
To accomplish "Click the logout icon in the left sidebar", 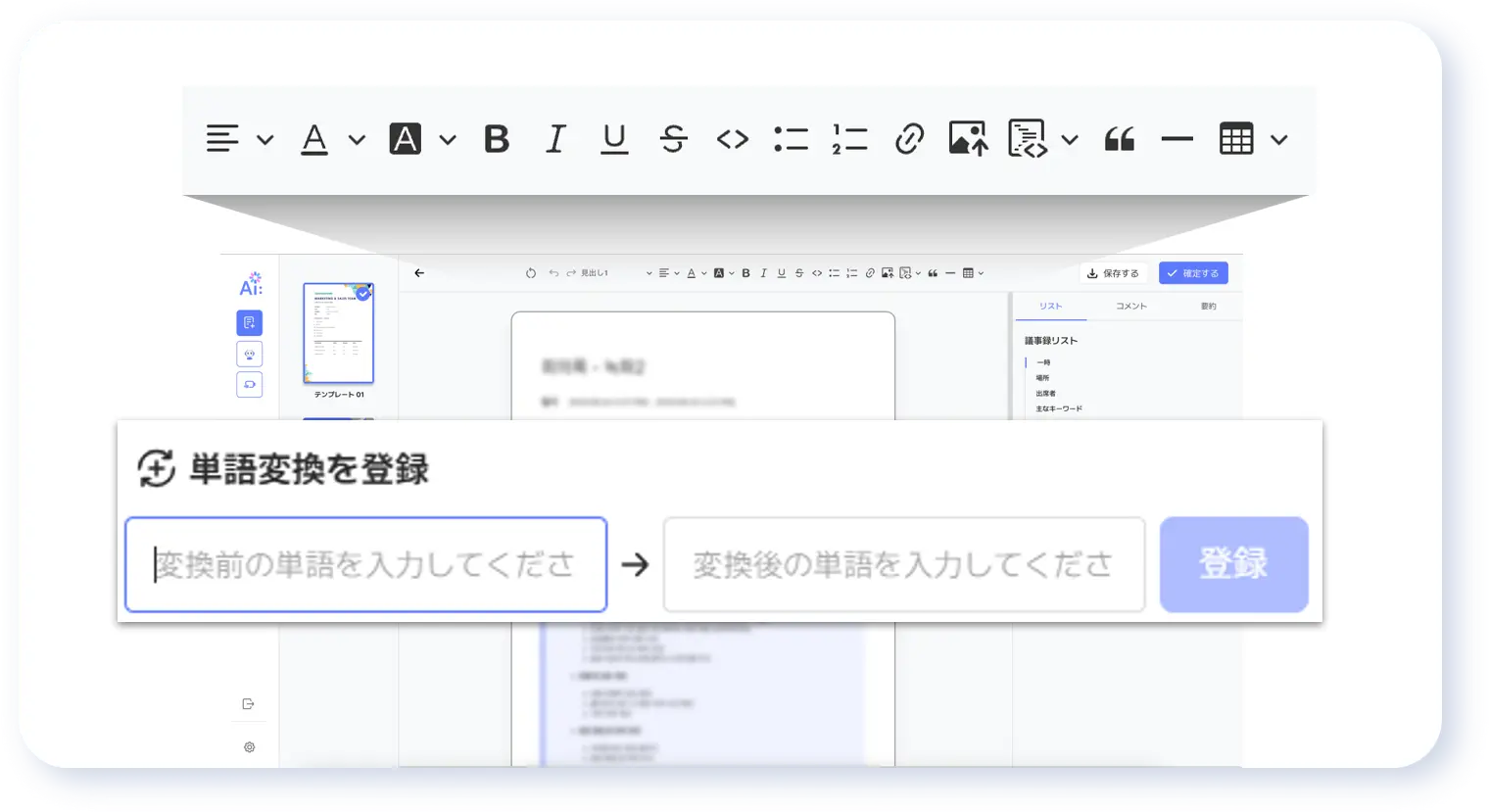I will 248,704.
